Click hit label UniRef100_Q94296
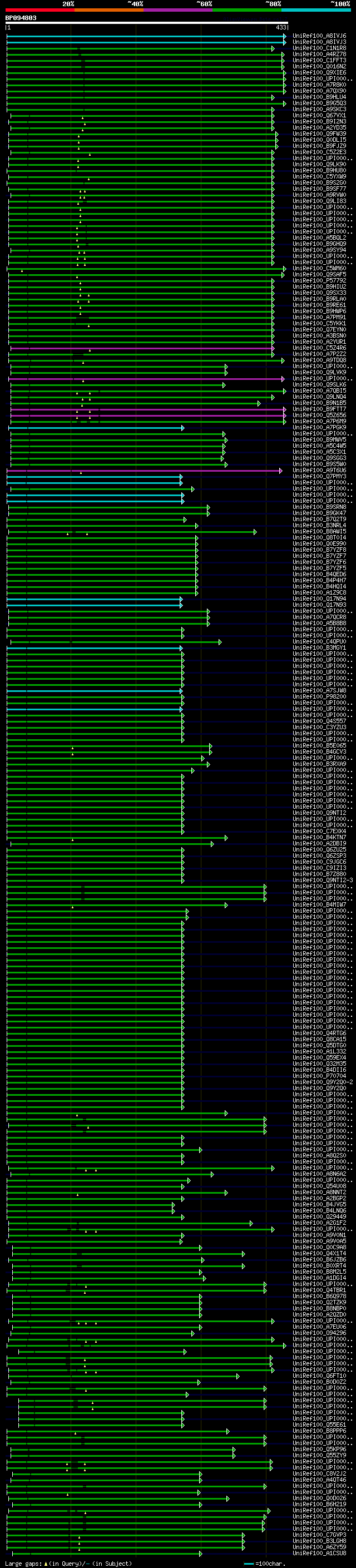 [319, 1333]
